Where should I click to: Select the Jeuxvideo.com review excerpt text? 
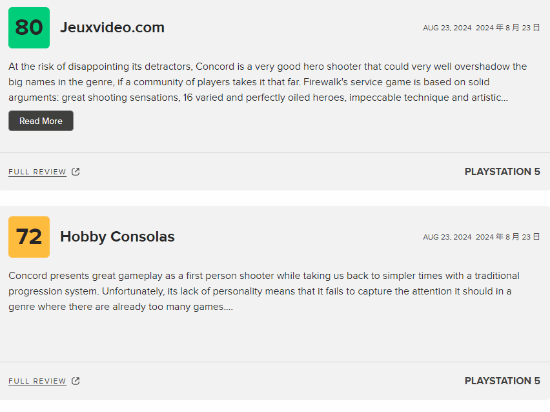tap(268, 82)
